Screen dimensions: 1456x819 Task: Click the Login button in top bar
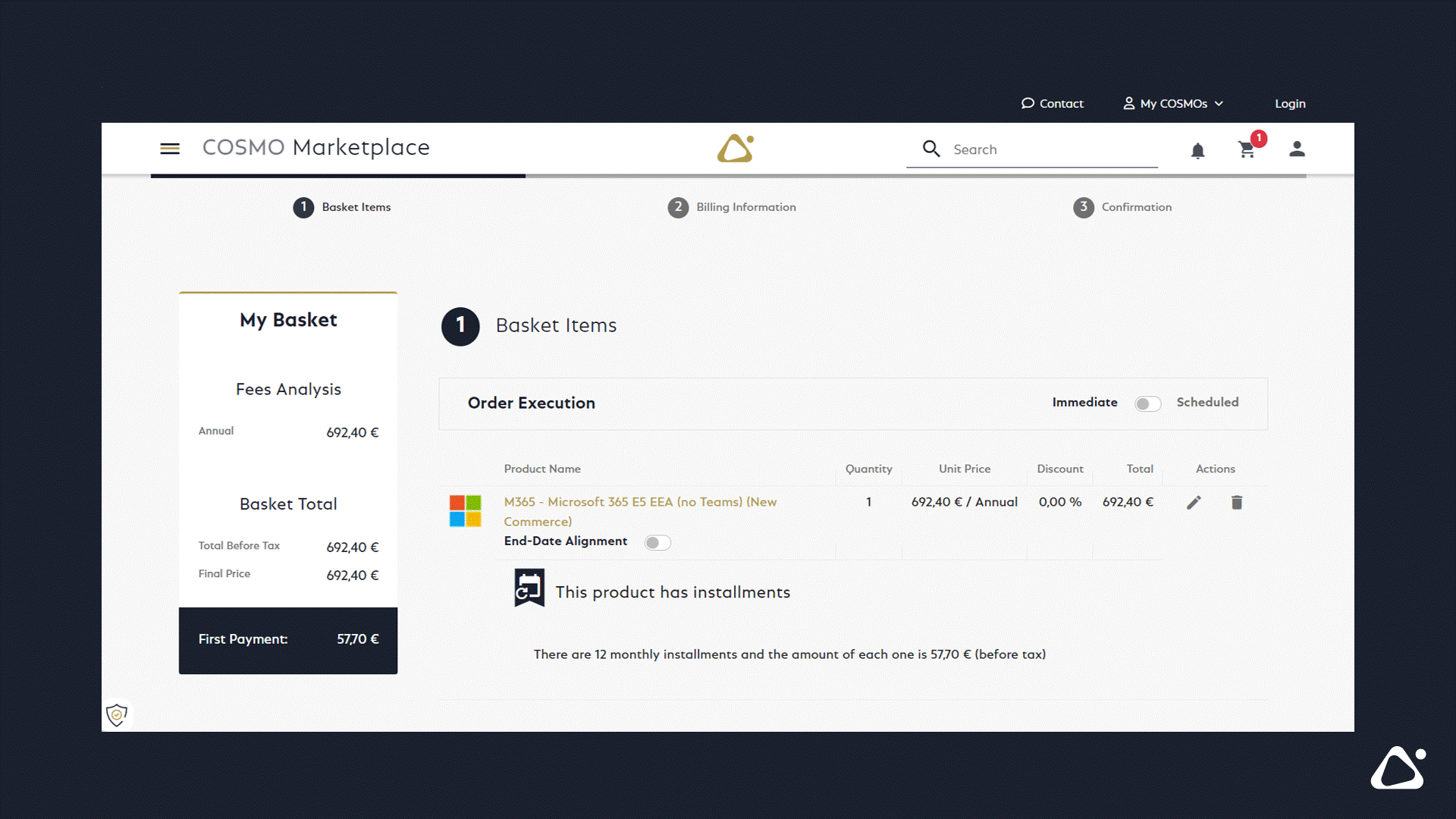click(1290, 103)
